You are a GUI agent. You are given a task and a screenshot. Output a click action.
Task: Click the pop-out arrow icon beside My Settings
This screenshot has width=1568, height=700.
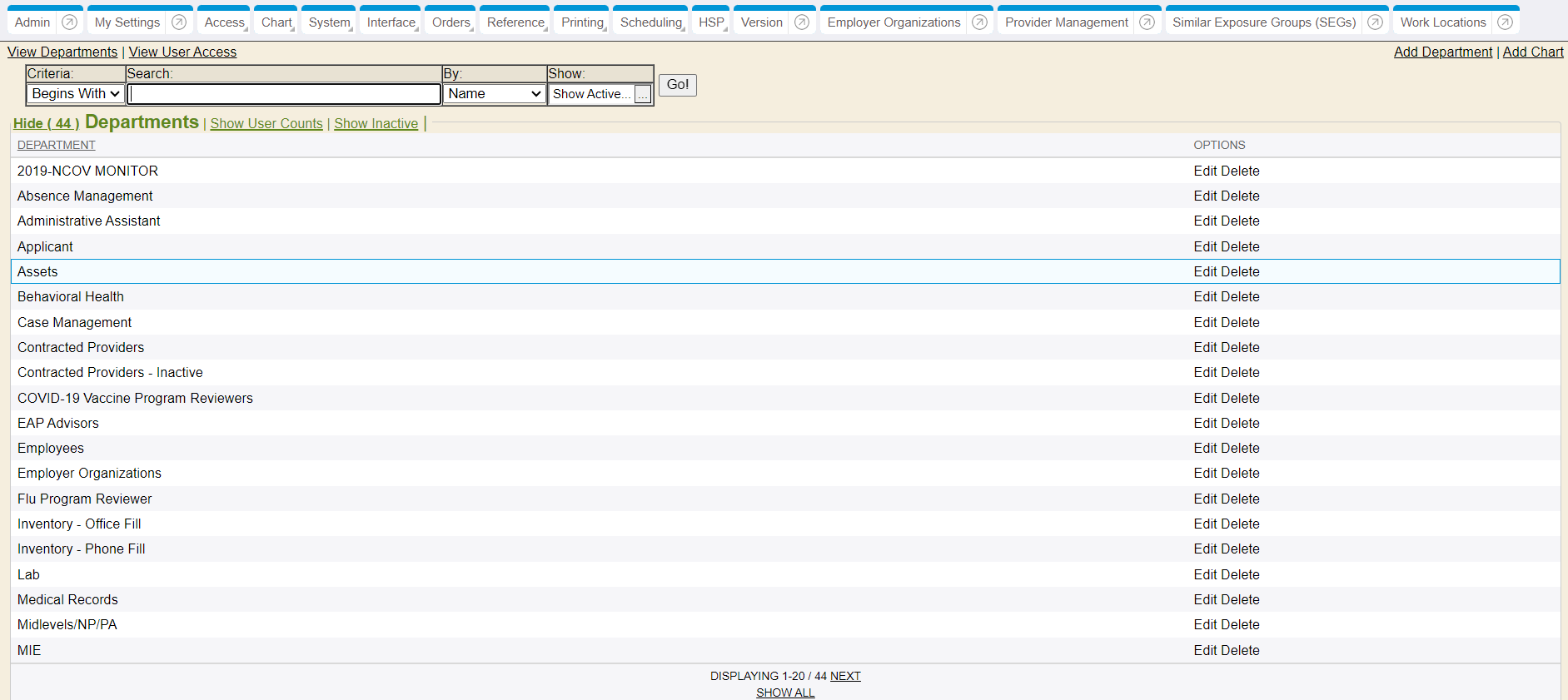[179, 22]
